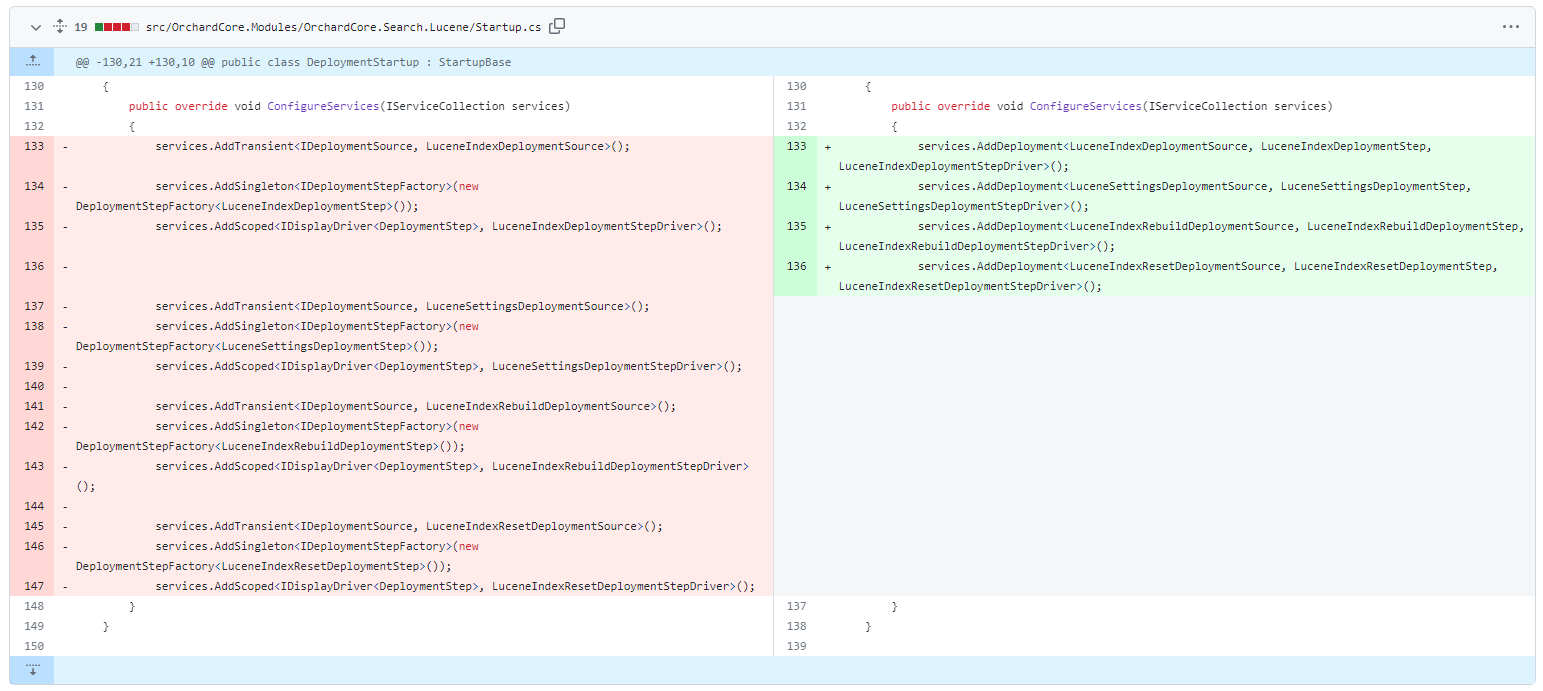Click removed AddScoped LuceneSettingsDeploymentStepDriver line
The image size is (1543, 691).
[x=449, y=366]
